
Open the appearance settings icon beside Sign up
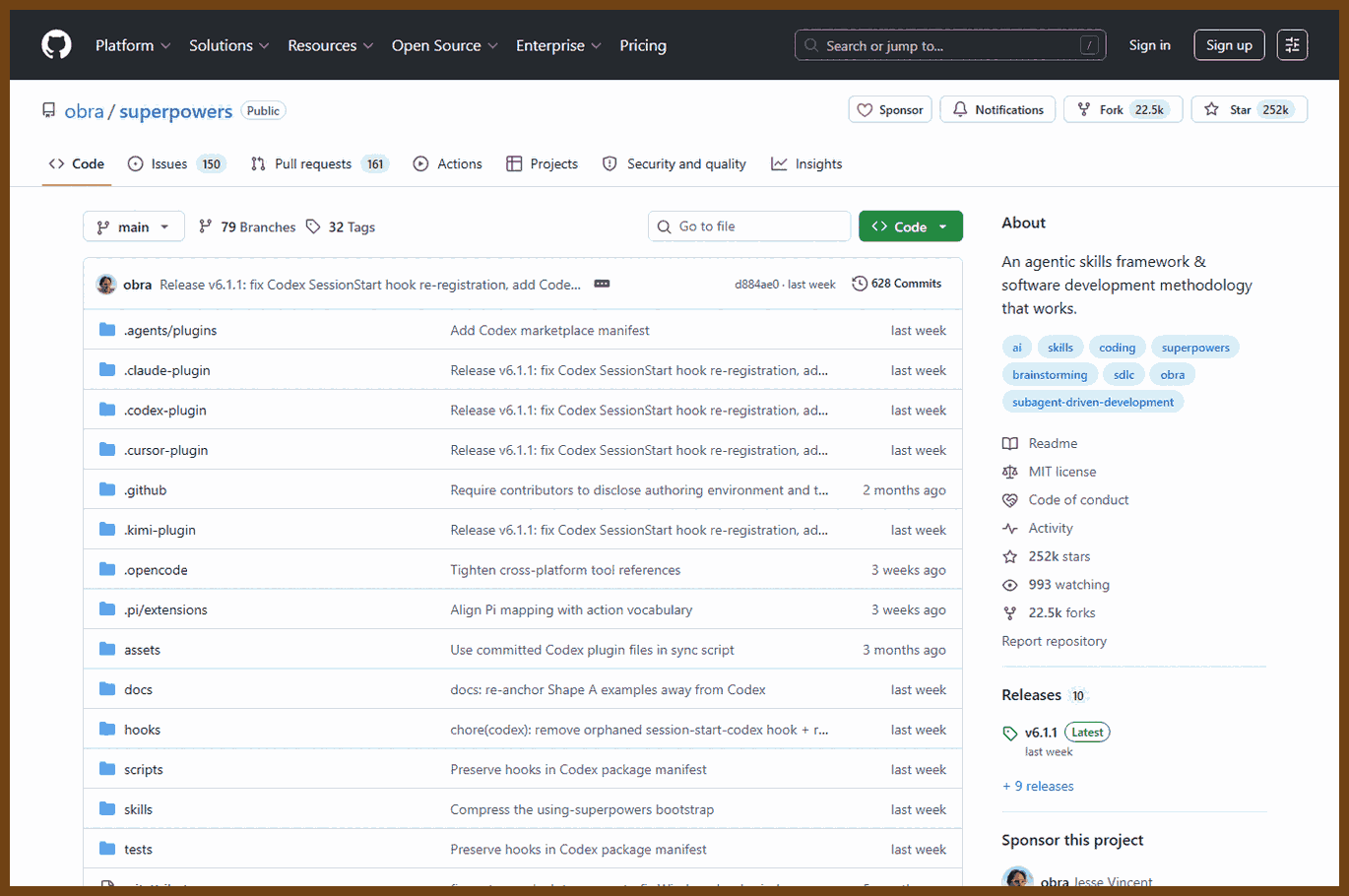click(x=1292, y=45)
